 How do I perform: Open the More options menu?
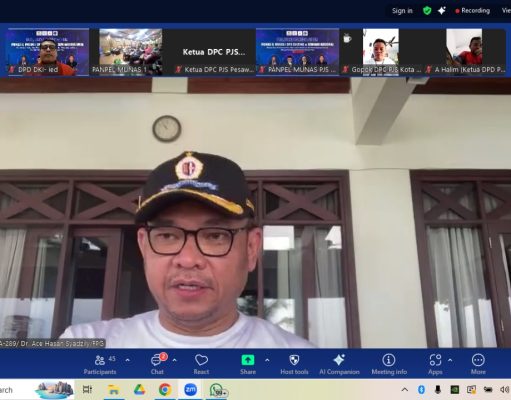pos(478,364)
